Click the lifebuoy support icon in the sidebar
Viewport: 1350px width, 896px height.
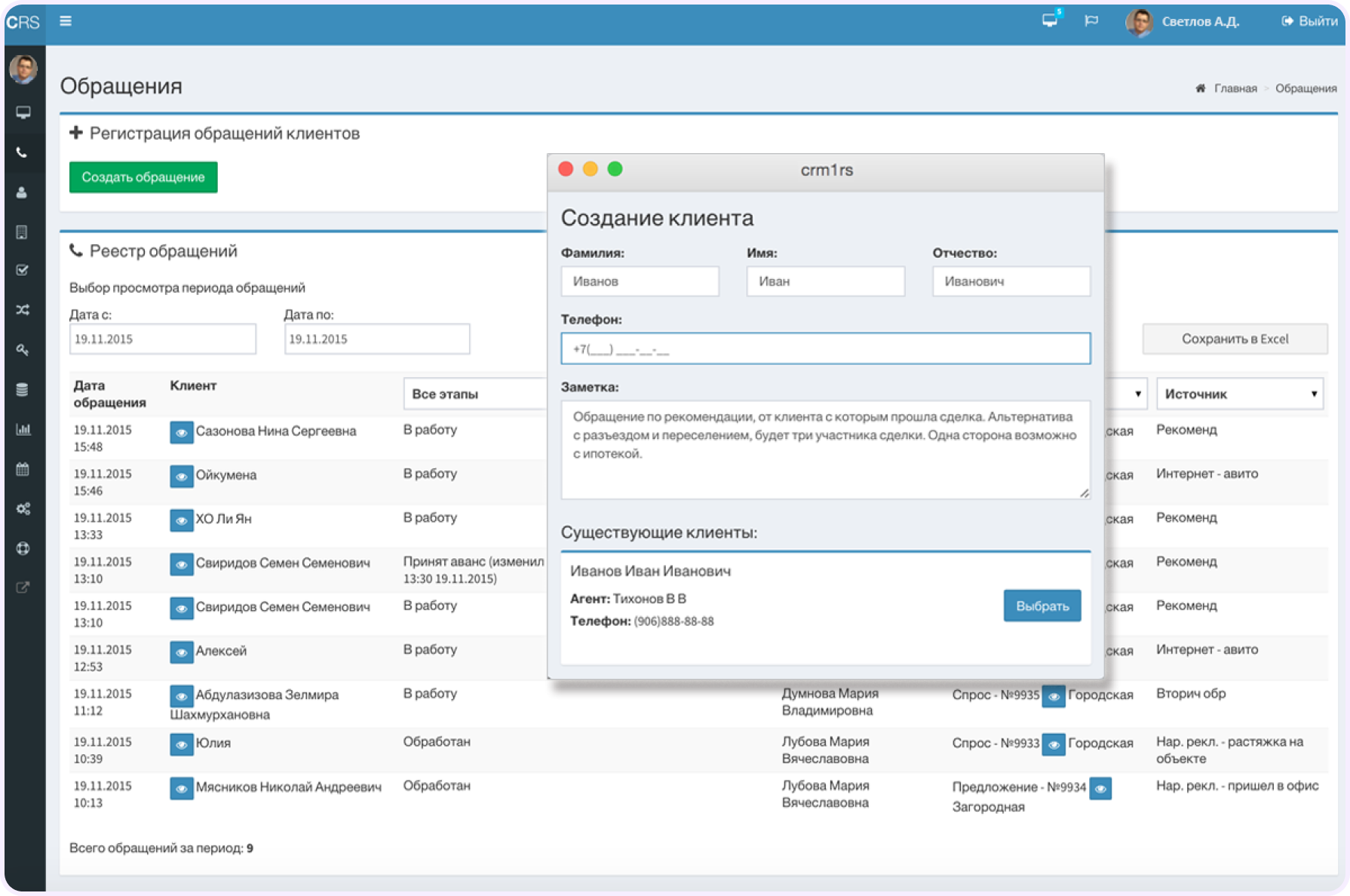click(23, 548)
